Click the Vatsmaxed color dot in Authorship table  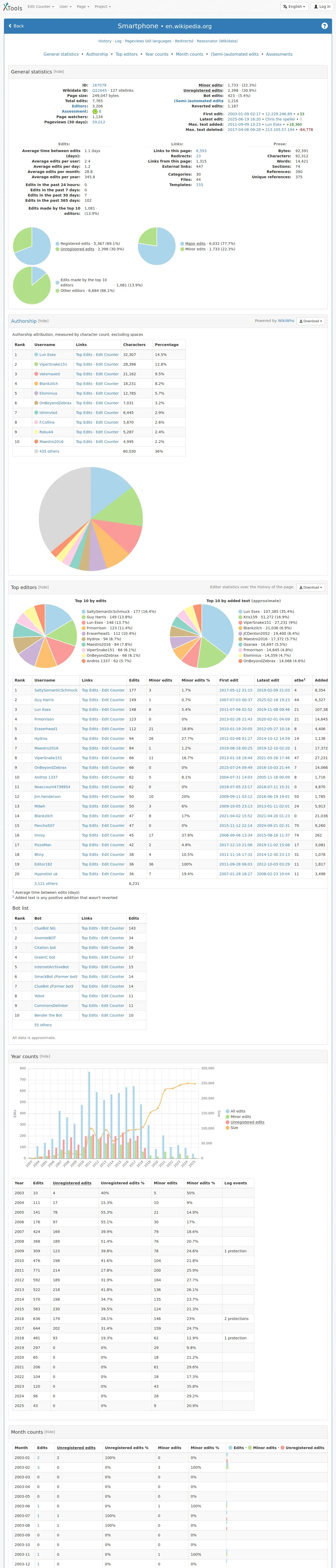point(36,374)
